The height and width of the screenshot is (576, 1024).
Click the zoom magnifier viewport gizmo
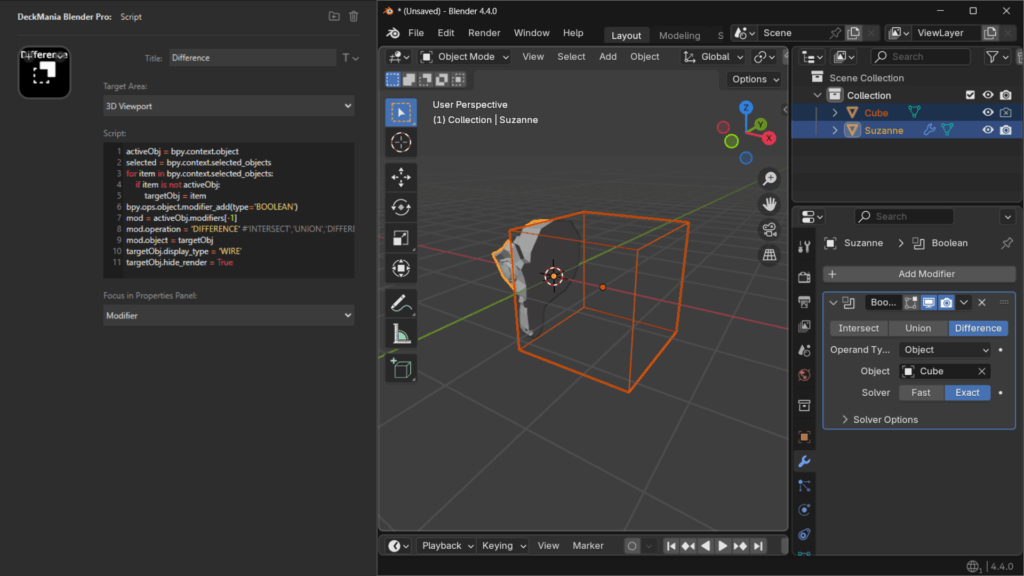(x=769, y=179)
